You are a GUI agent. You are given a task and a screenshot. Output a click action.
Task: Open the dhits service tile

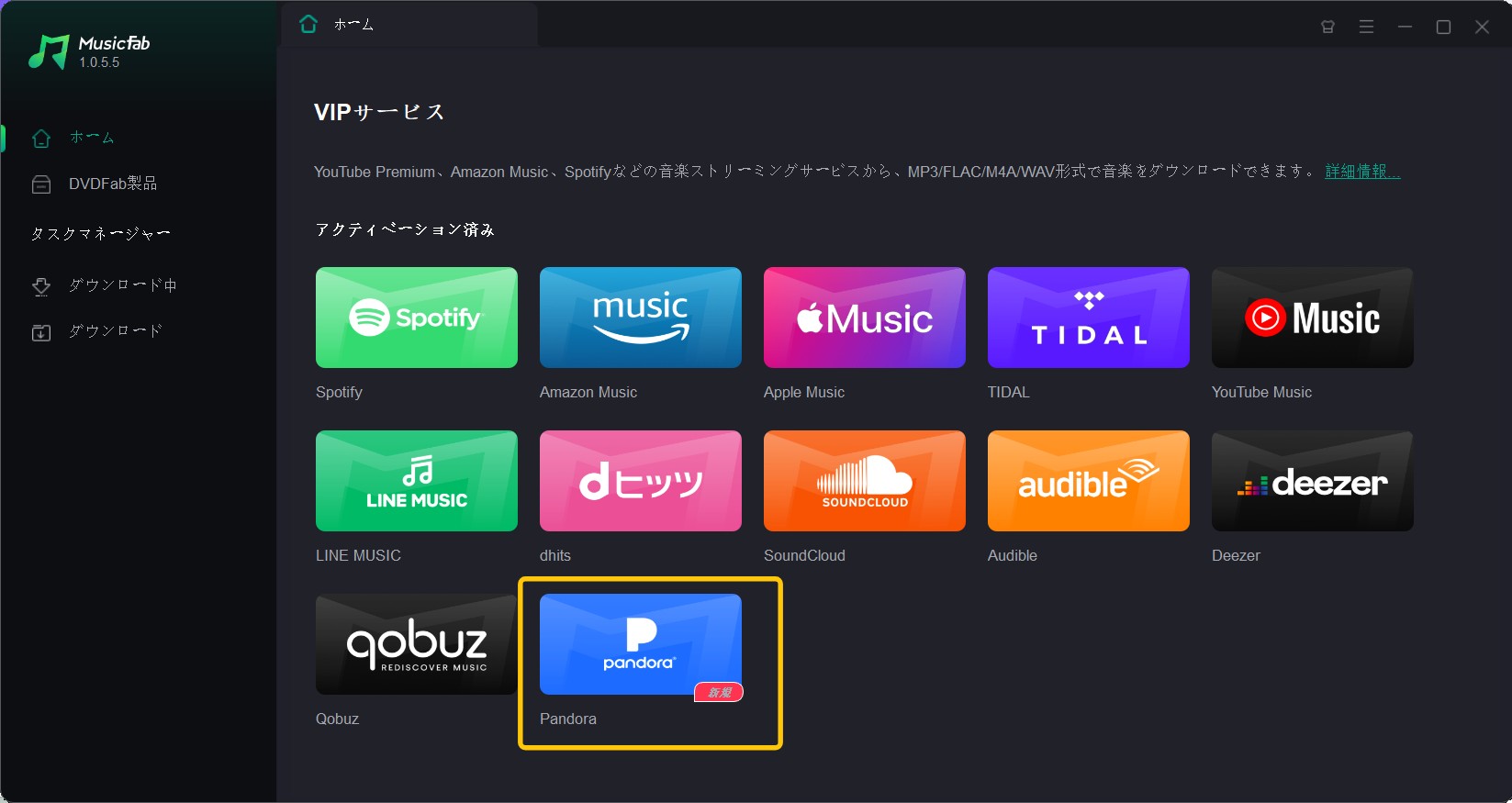pos(641,481)
